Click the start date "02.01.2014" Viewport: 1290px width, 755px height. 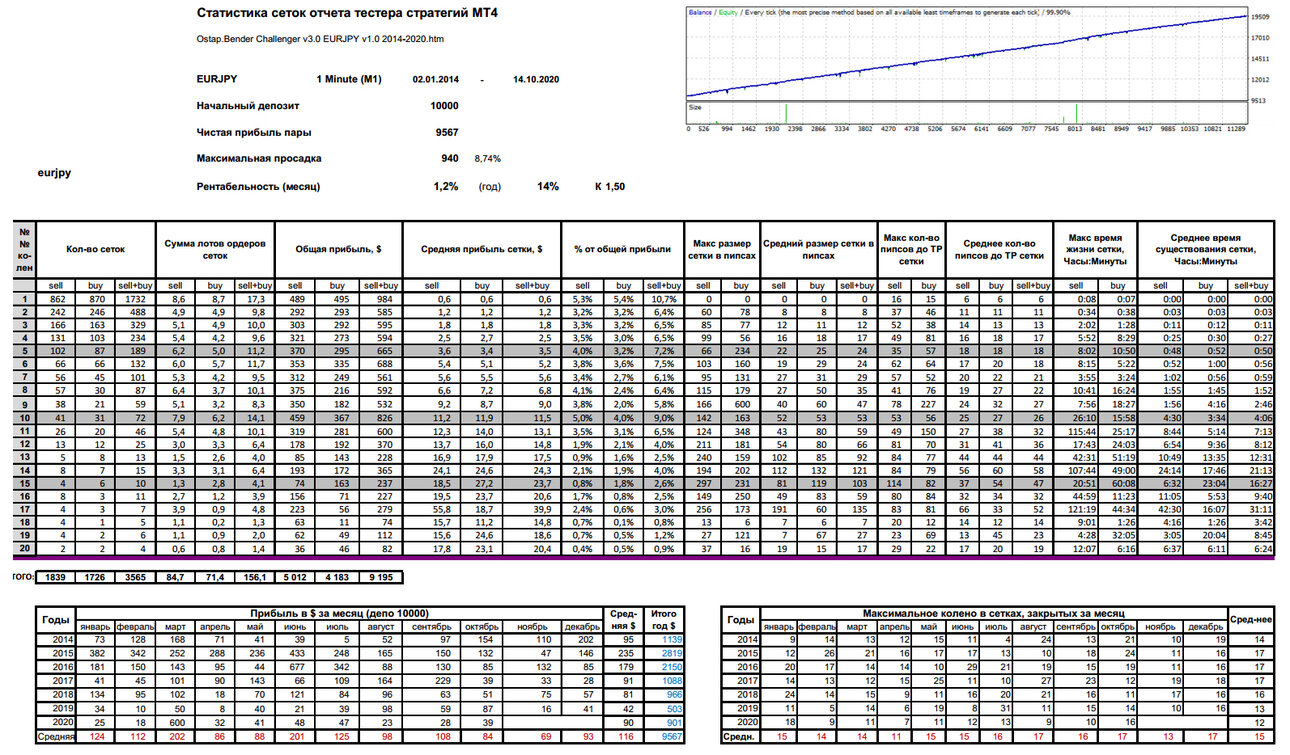(435, 79)
